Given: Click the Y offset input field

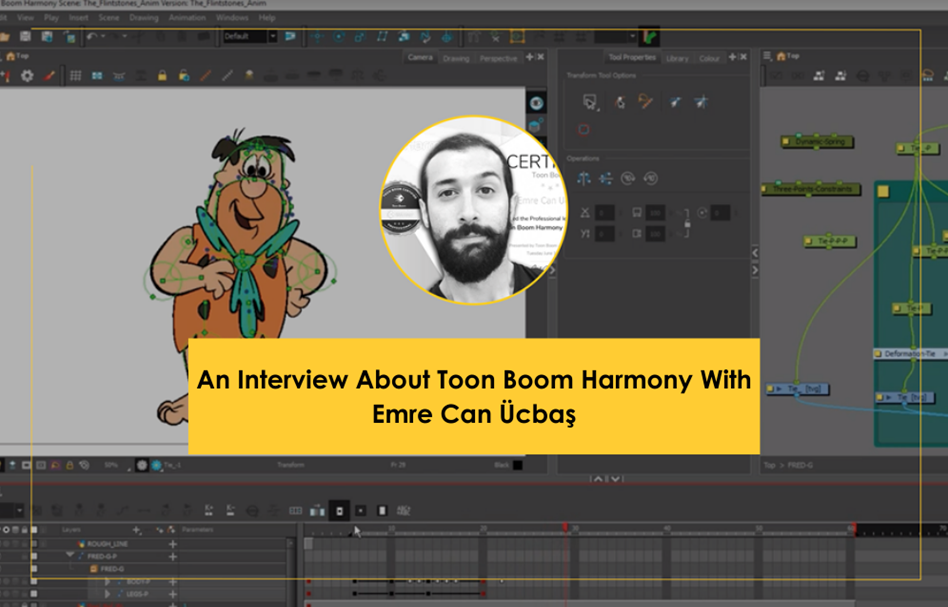Looking at the screenshot, I should coord(605,233).
